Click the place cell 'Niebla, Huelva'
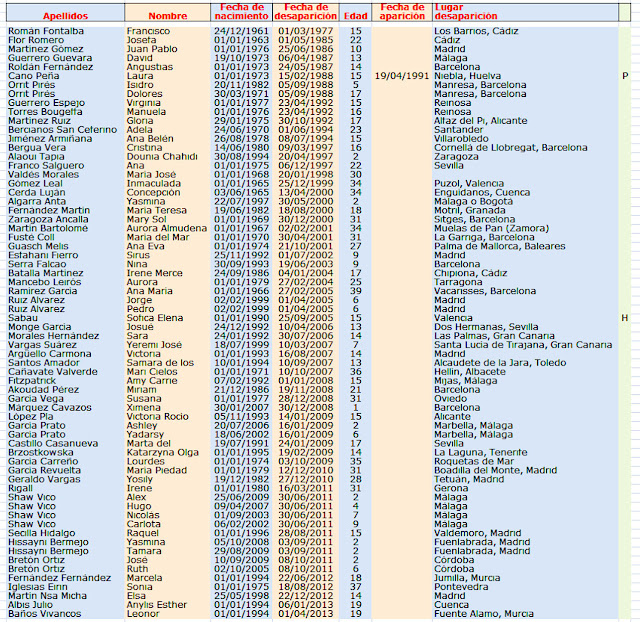This screenshot has width=640, height=622. click(467, 76)
